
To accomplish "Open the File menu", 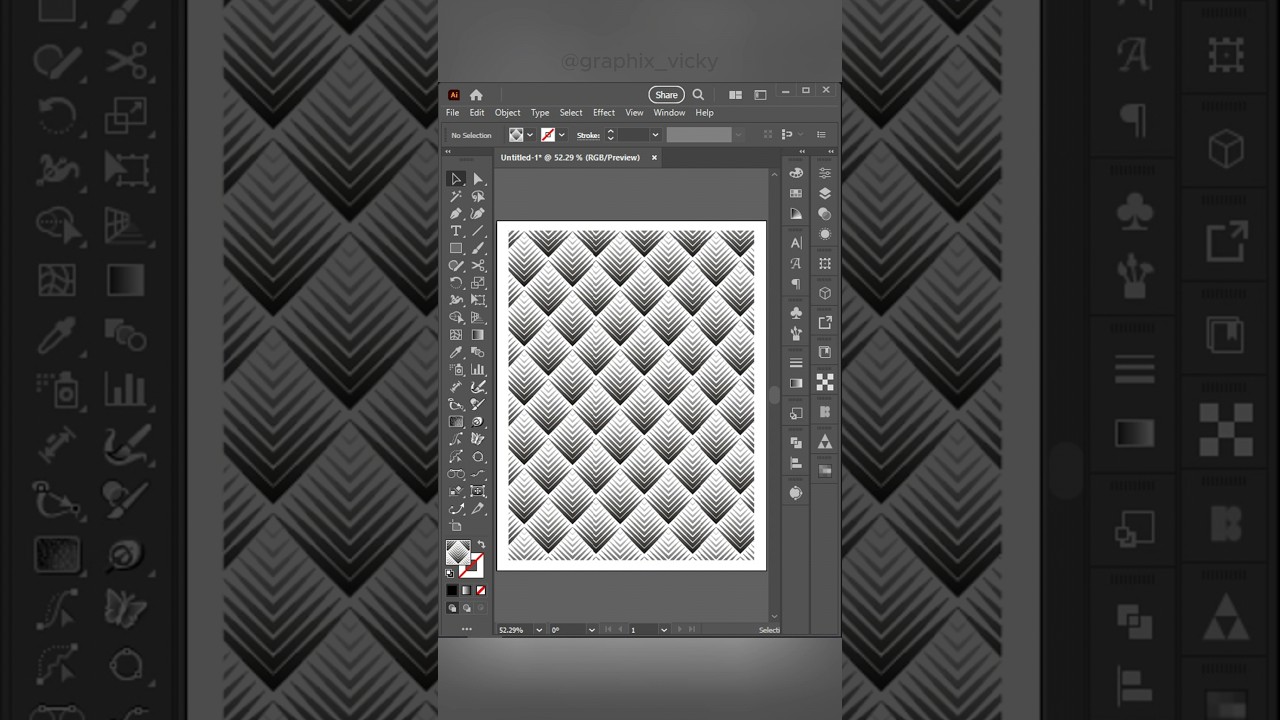I will (453, 113).
